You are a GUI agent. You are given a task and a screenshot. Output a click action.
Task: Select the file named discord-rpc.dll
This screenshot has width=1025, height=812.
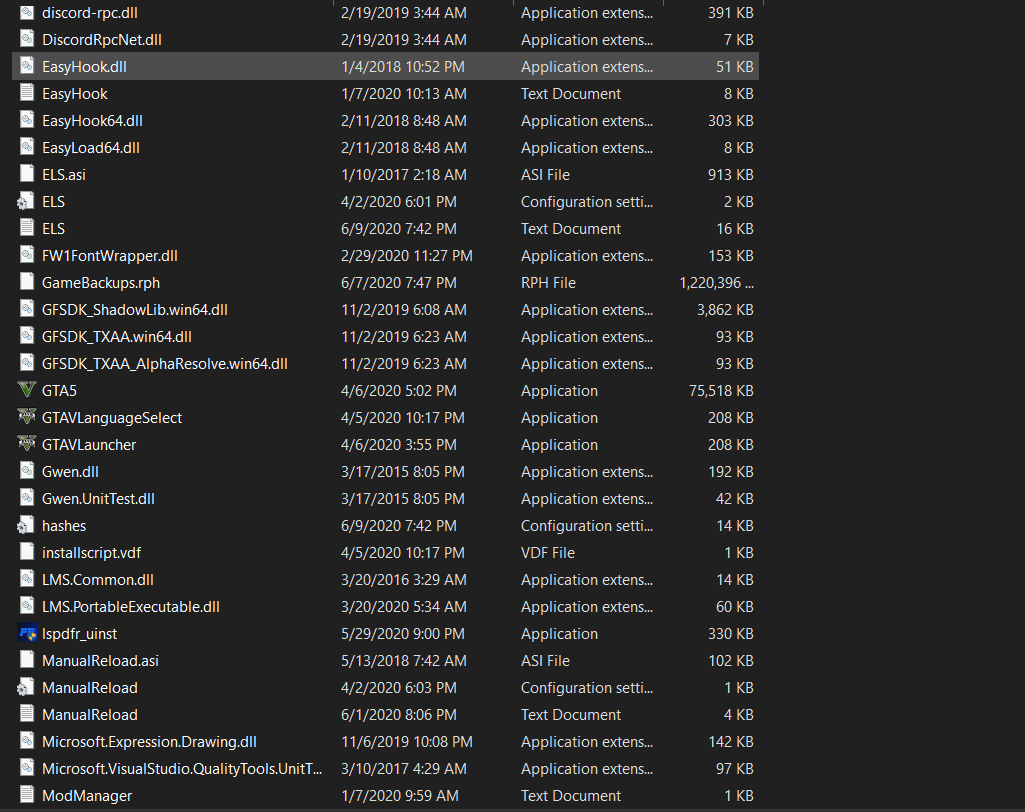point(90,12)
